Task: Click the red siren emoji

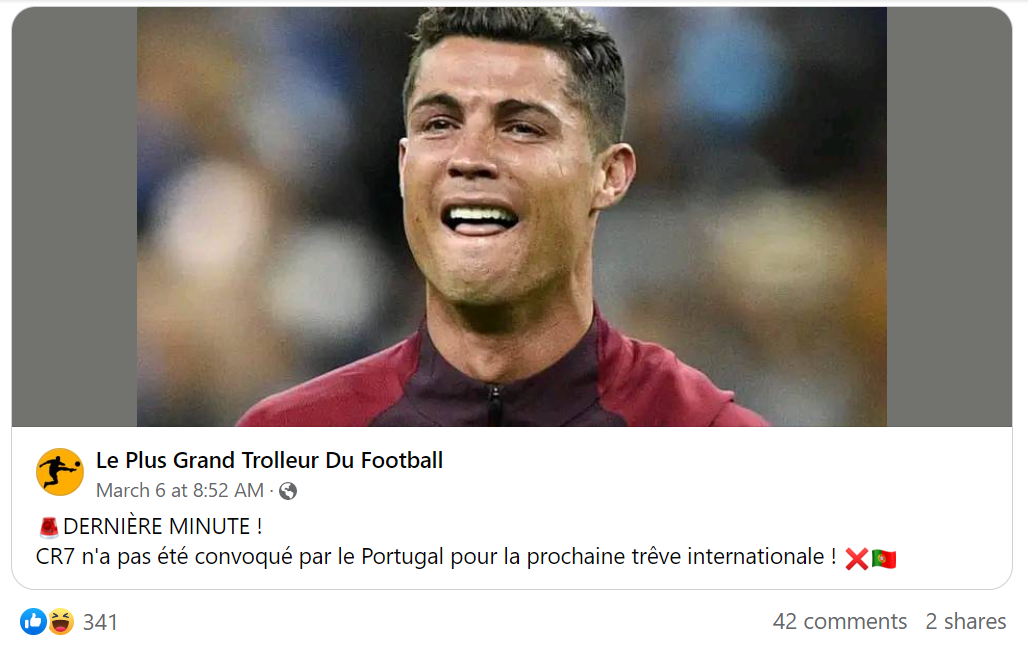Action: pyautogui.click(x=49, y=527)
